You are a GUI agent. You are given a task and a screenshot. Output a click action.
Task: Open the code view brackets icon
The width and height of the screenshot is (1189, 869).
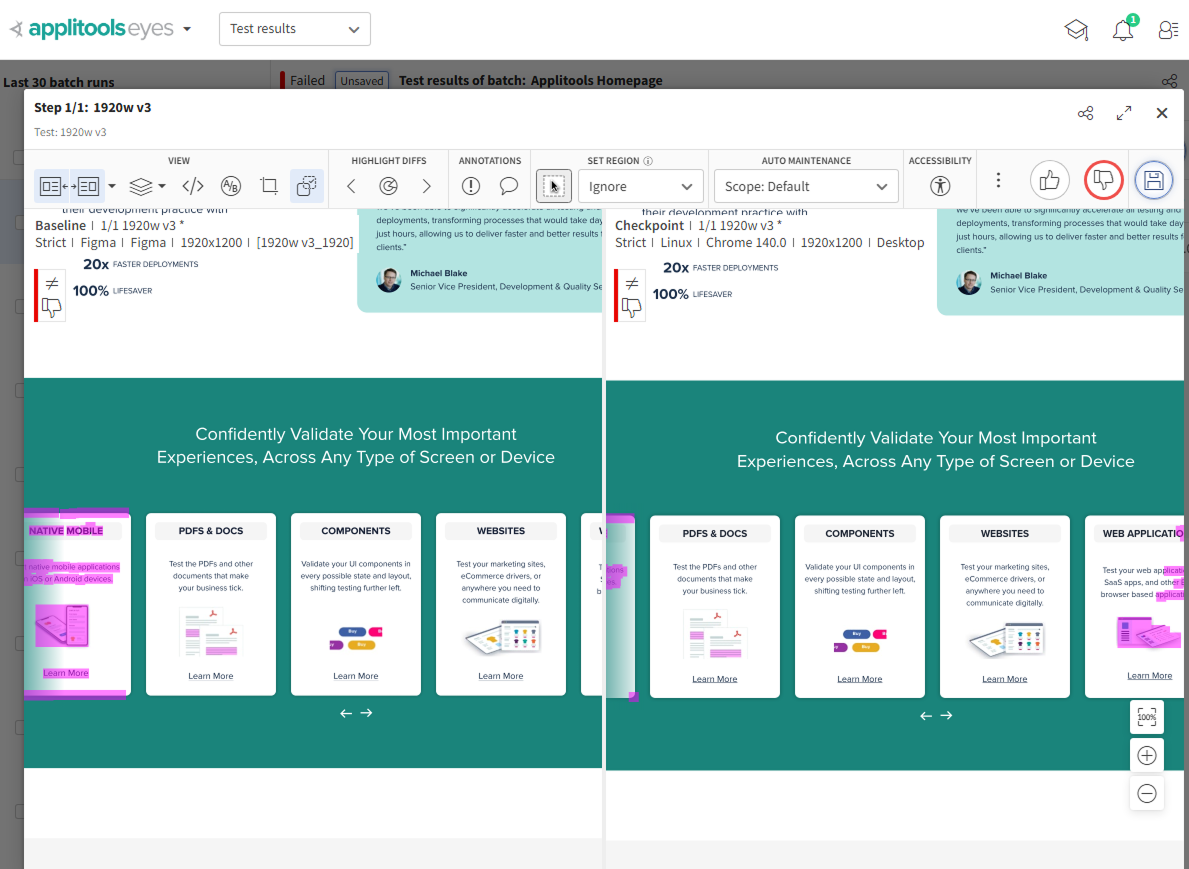pos(193,186)
